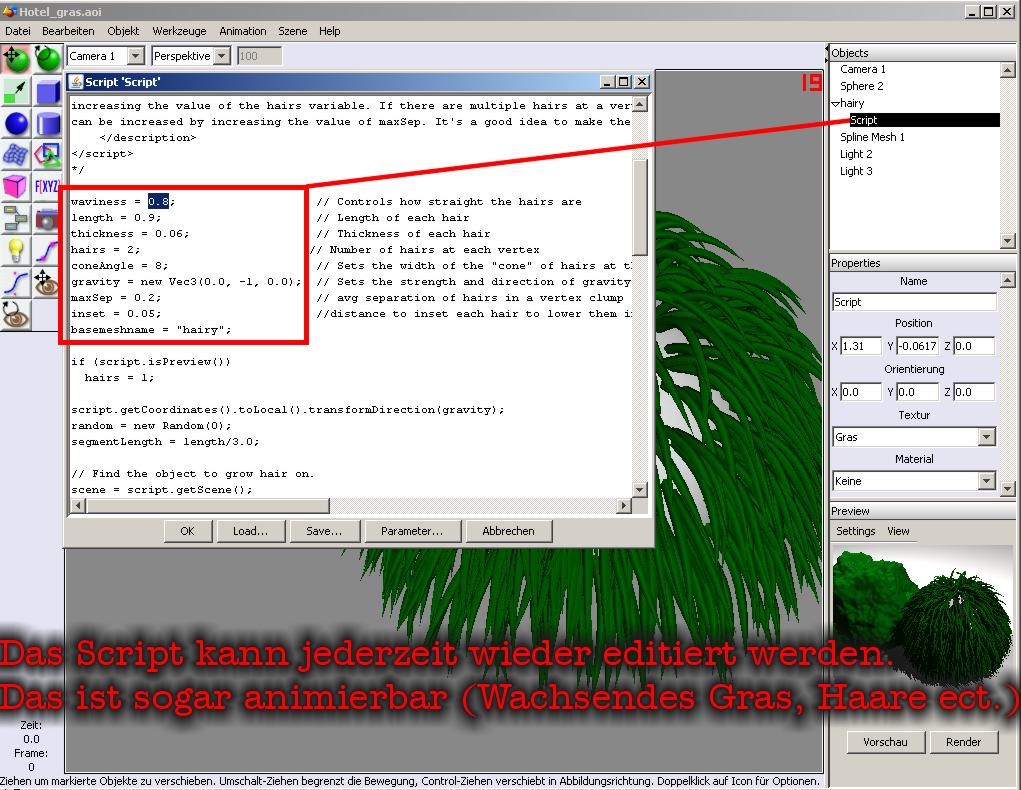Select Sphere 2 in Objects list
Viewport: 1021px width, 790px height.
click(x=861, y=86)
